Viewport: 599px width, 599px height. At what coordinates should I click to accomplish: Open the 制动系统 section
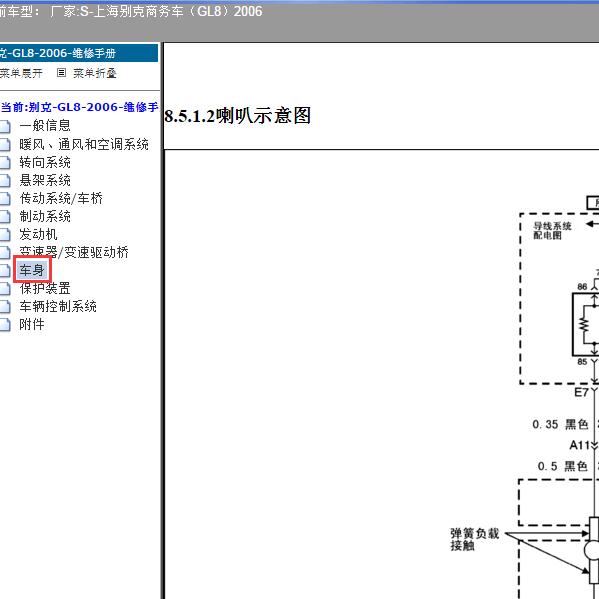click(x=45, y=216)
